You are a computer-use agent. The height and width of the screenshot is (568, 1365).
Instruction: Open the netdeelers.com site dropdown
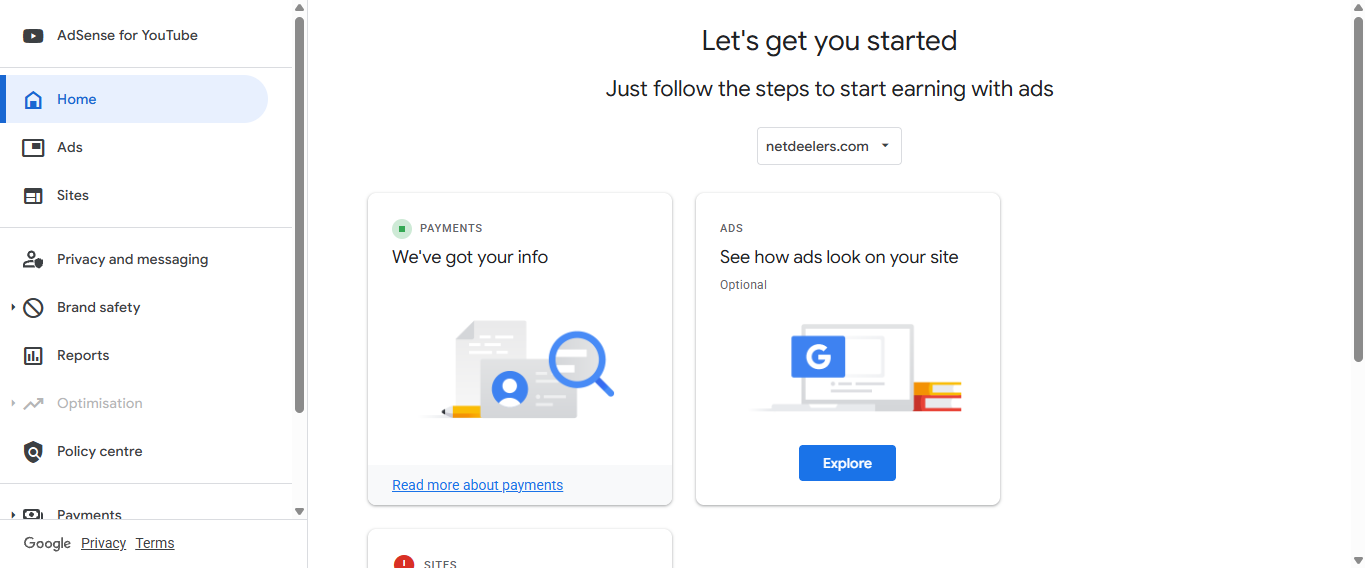coord(829,146)
